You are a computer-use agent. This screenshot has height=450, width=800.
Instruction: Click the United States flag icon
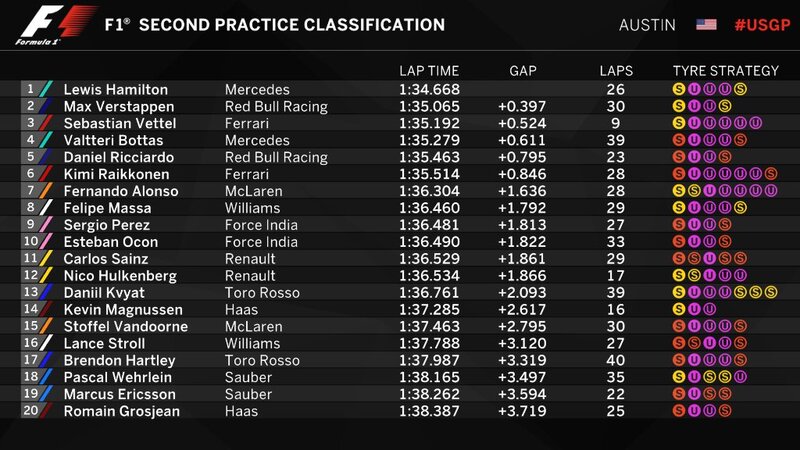pos(706,24)
